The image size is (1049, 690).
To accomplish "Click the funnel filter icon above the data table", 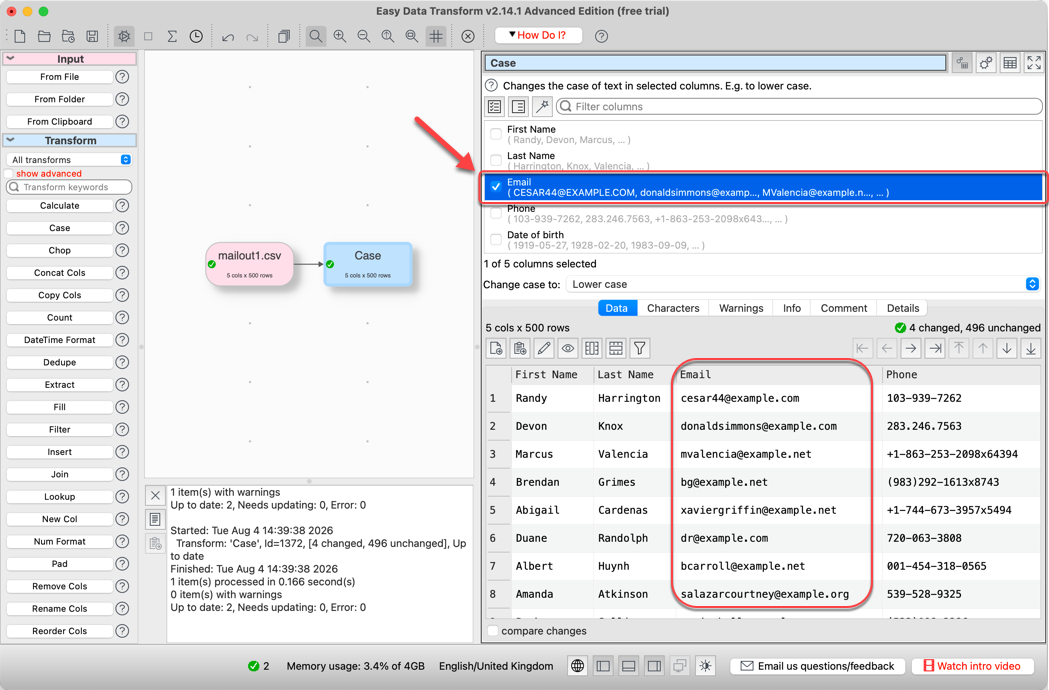I will point(640,348).
